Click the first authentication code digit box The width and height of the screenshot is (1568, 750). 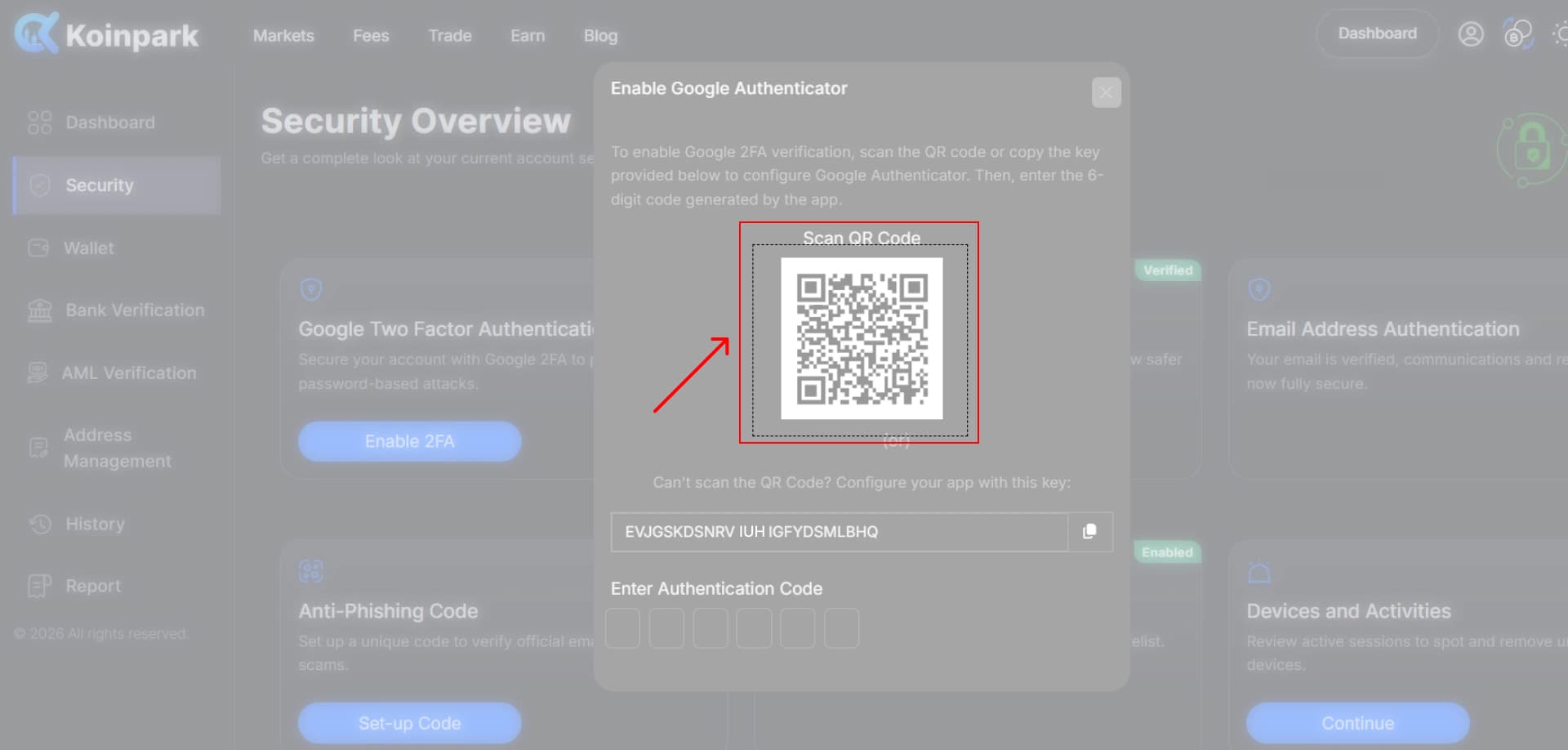pos(622,628)
